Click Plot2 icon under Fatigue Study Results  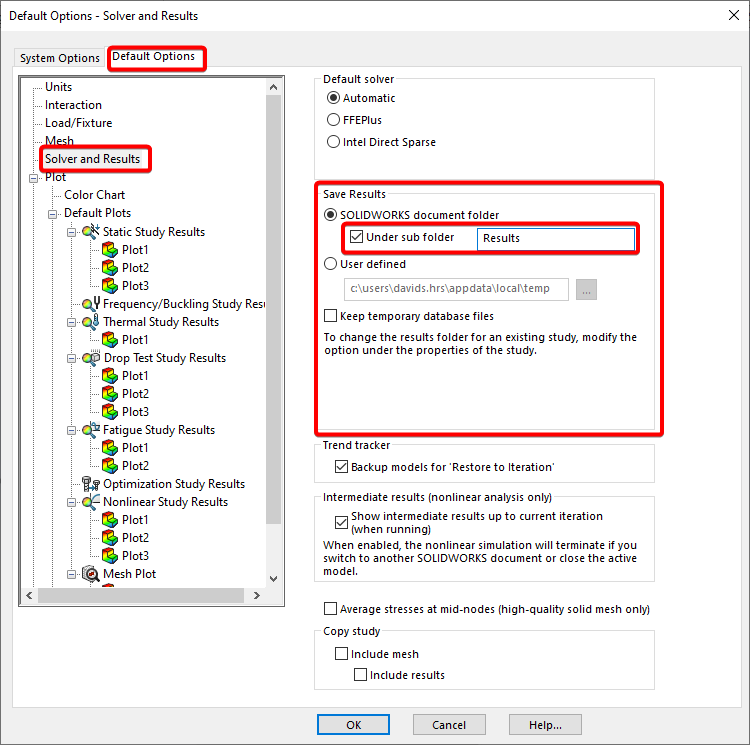[x=110, y=466]
